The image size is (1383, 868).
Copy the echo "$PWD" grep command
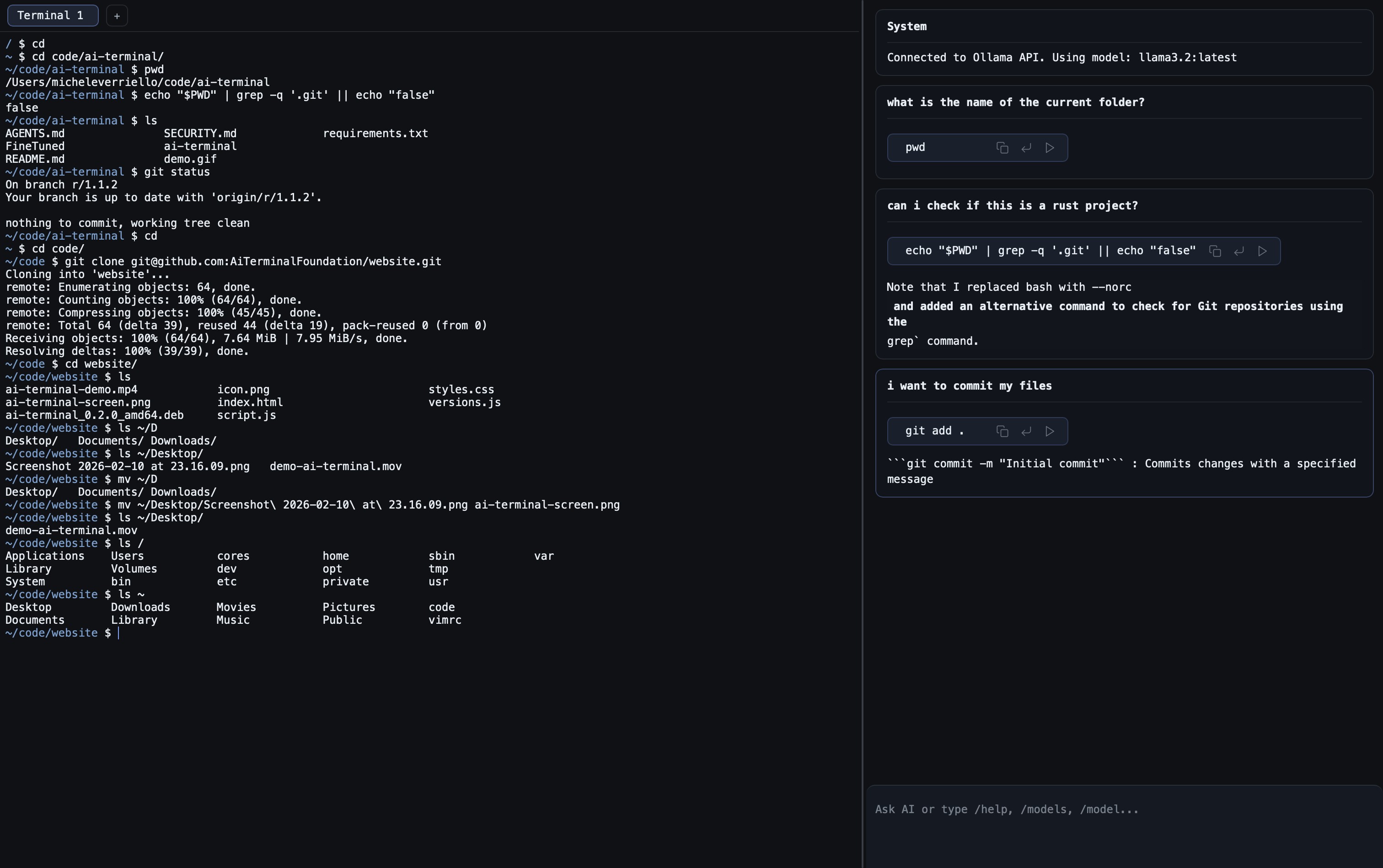1214,251
